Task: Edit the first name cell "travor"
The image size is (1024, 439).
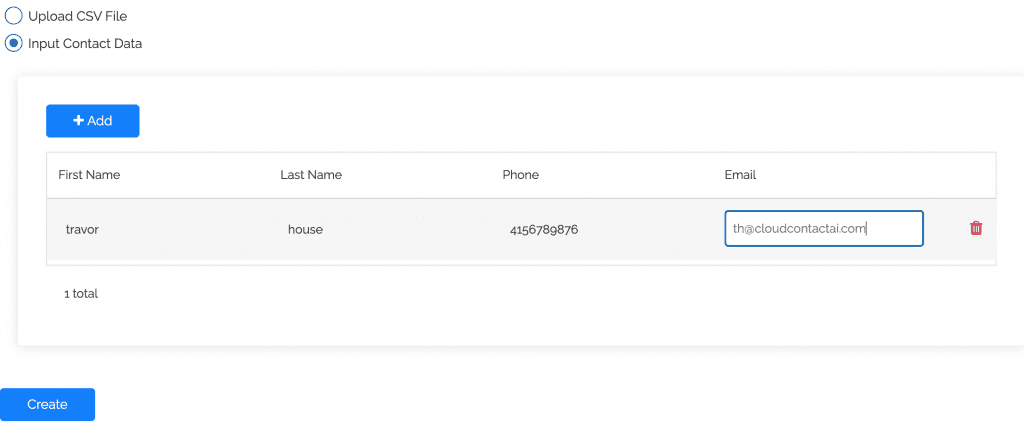Action: tap(82, 230)
